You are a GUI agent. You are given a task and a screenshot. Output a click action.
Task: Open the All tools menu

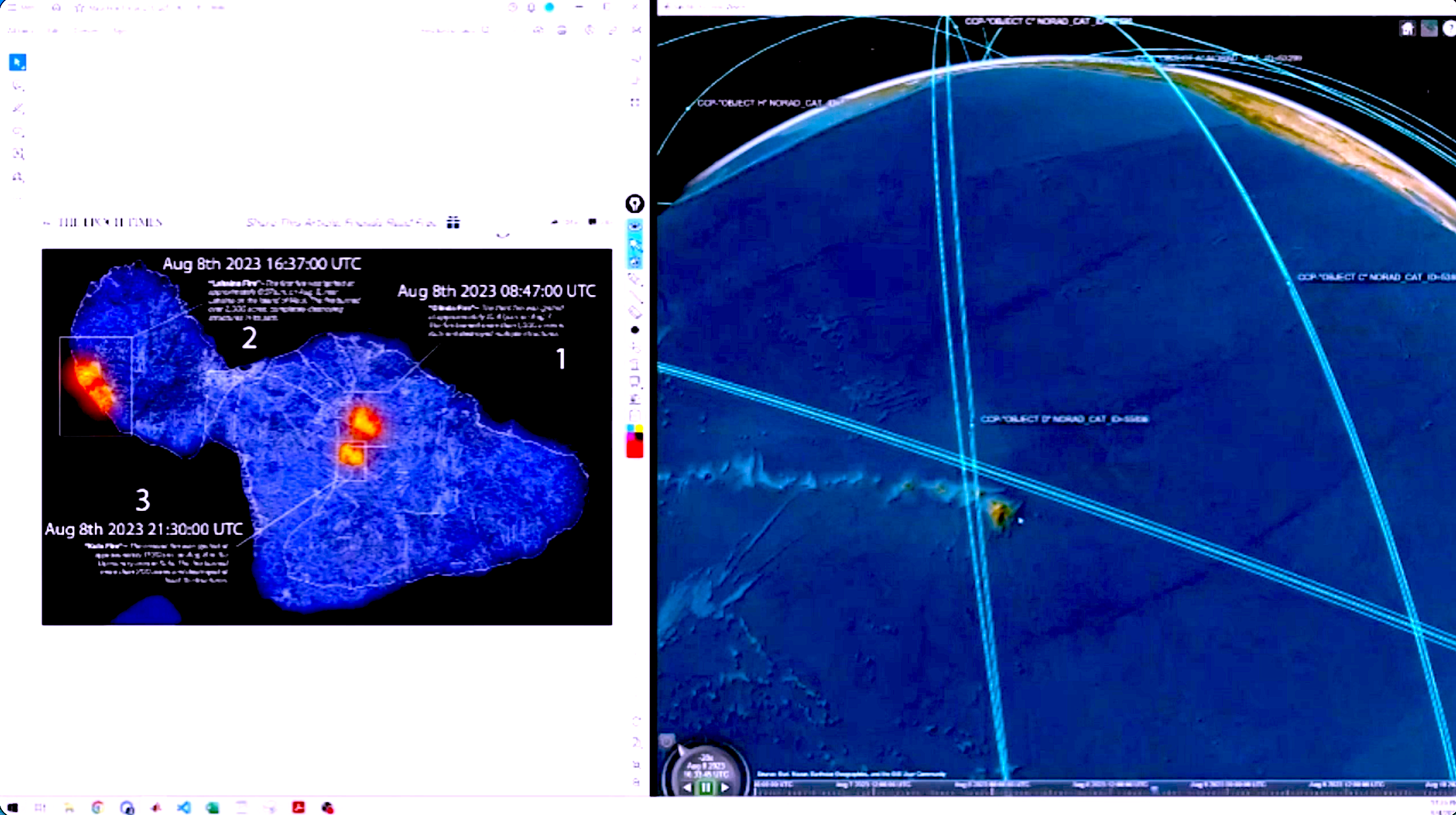(21, 30)
